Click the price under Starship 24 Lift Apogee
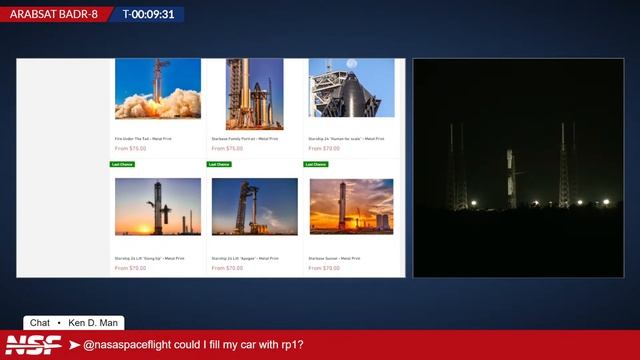 pos(227,268)
